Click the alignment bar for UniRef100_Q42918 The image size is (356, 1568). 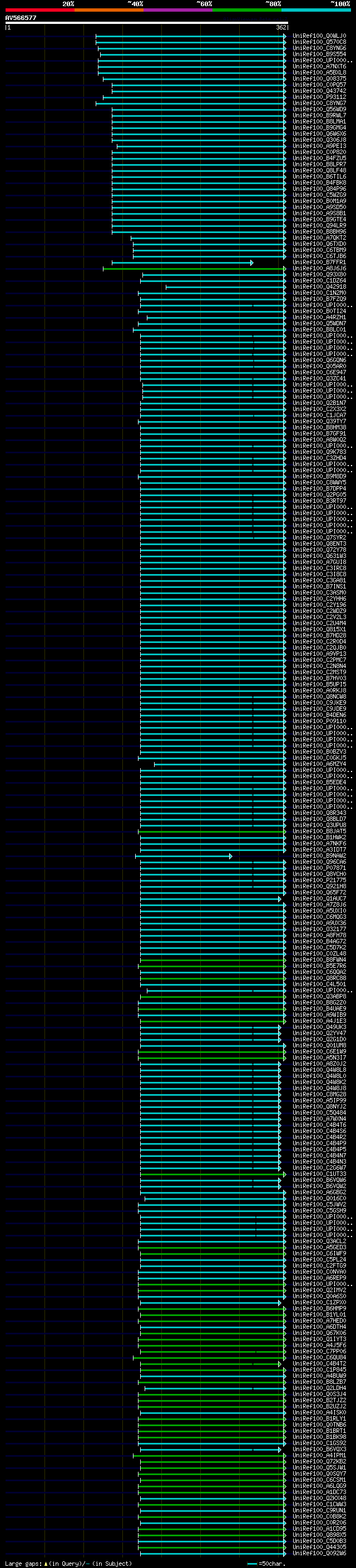[226, 288]
